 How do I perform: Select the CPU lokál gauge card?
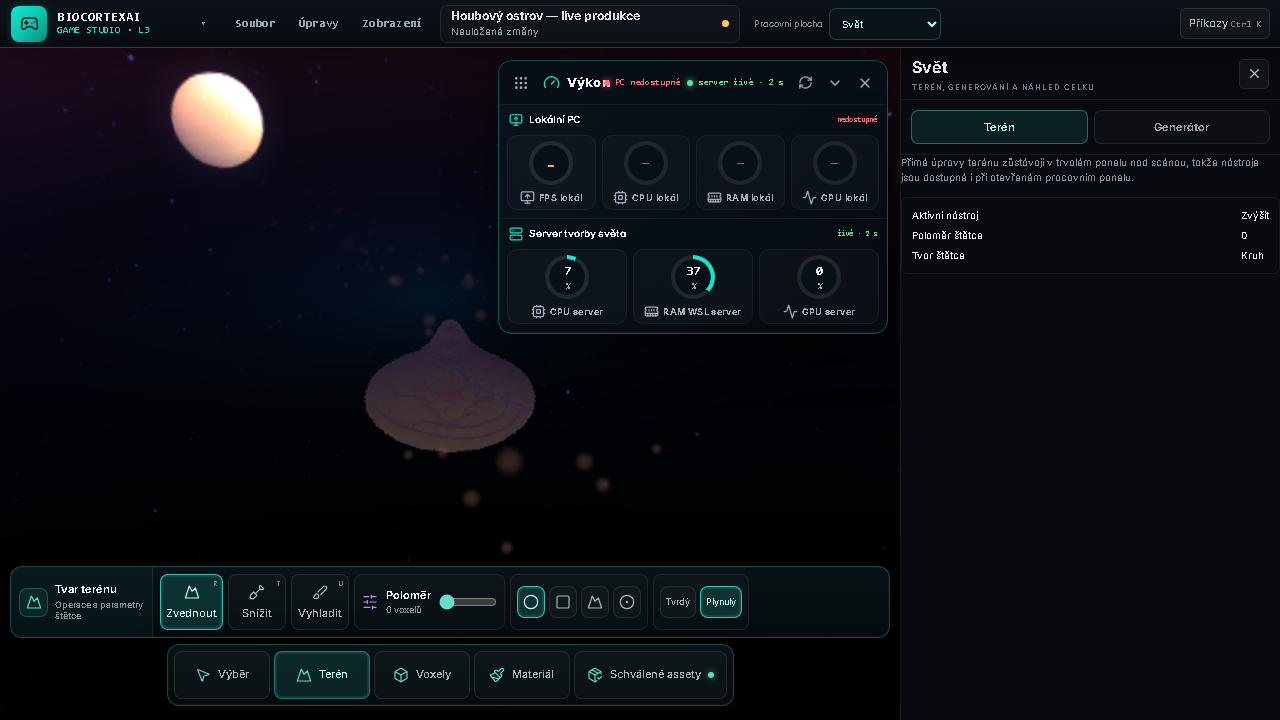tap(645, 173)
